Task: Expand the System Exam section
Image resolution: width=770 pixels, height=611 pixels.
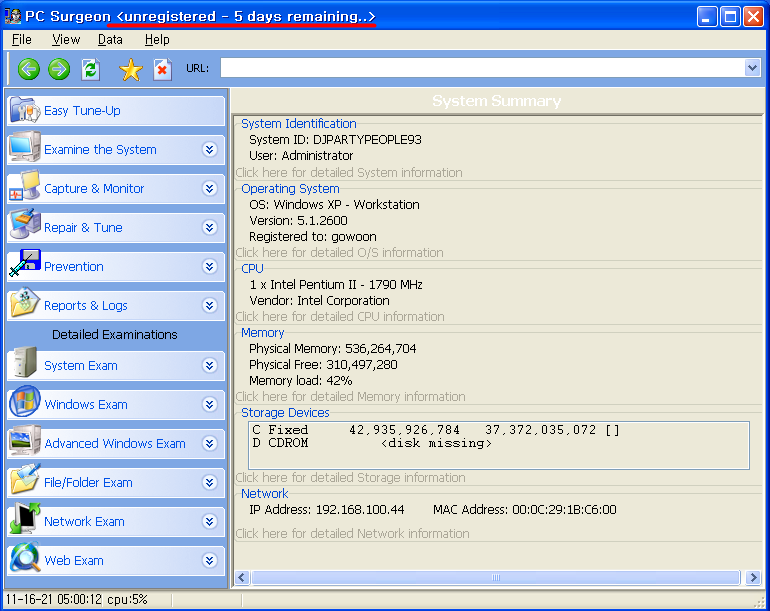Action: tap(210, 365)
